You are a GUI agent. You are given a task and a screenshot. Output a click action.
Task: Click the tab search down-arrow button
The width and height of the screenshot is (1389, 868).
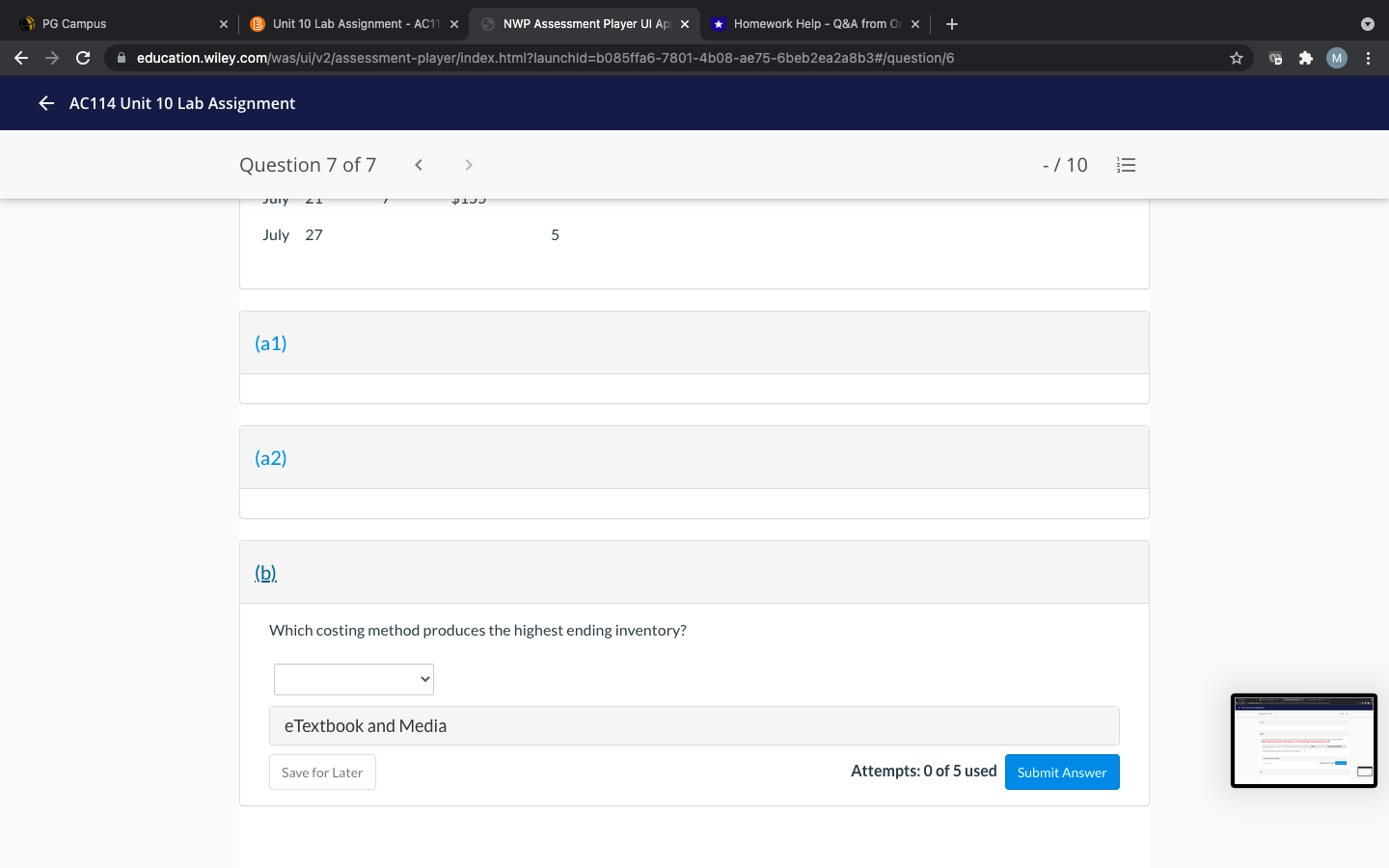coord(1367,24)
